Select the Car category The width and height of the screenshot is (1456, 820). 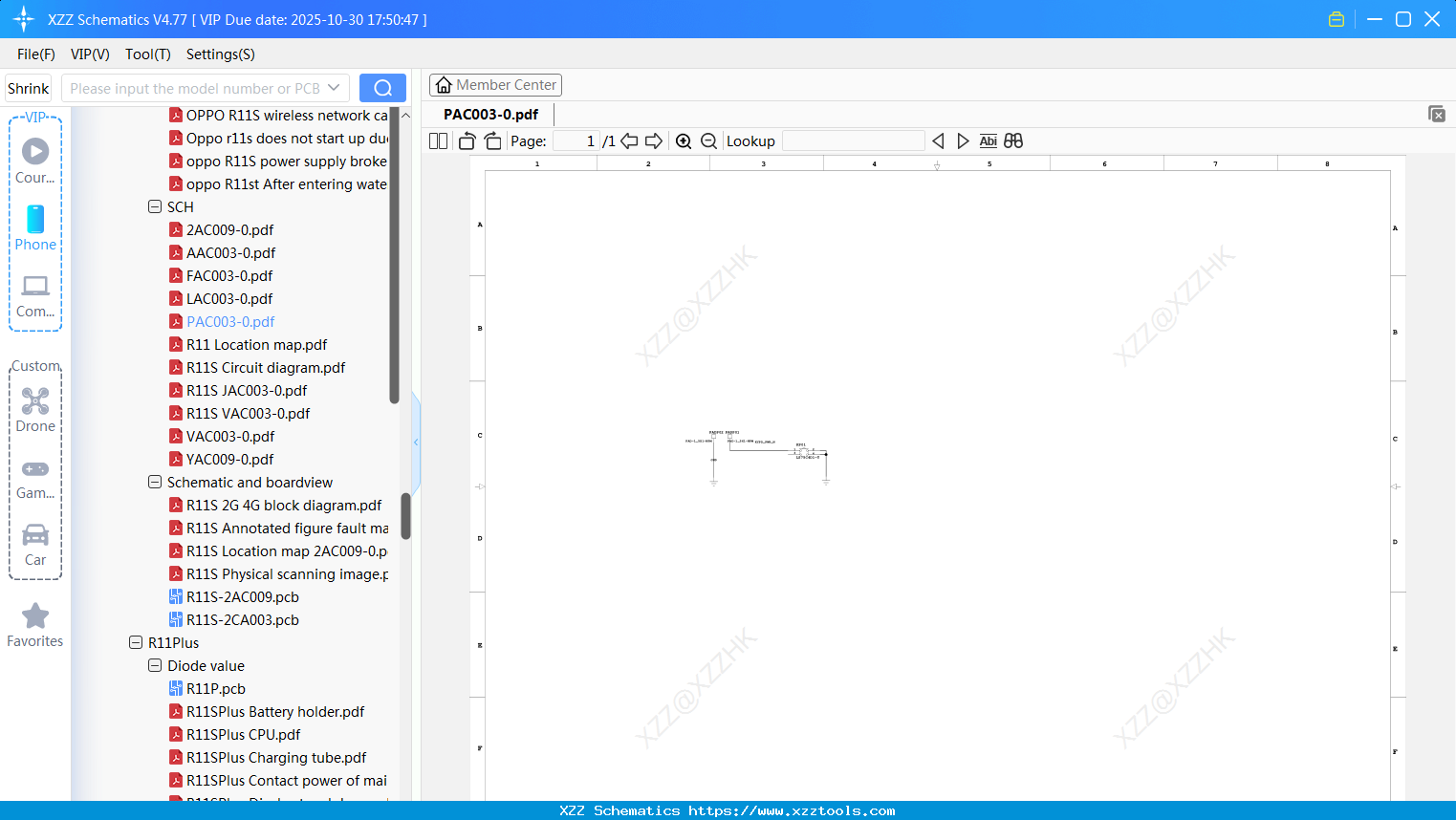pyautogui.click(x=35, y=545)
